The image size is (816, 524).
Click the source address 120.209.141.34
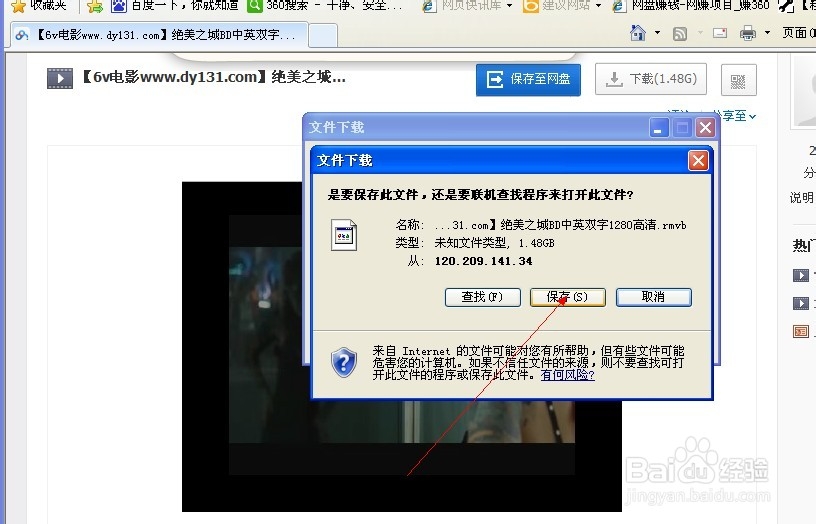tap(483, 261)
